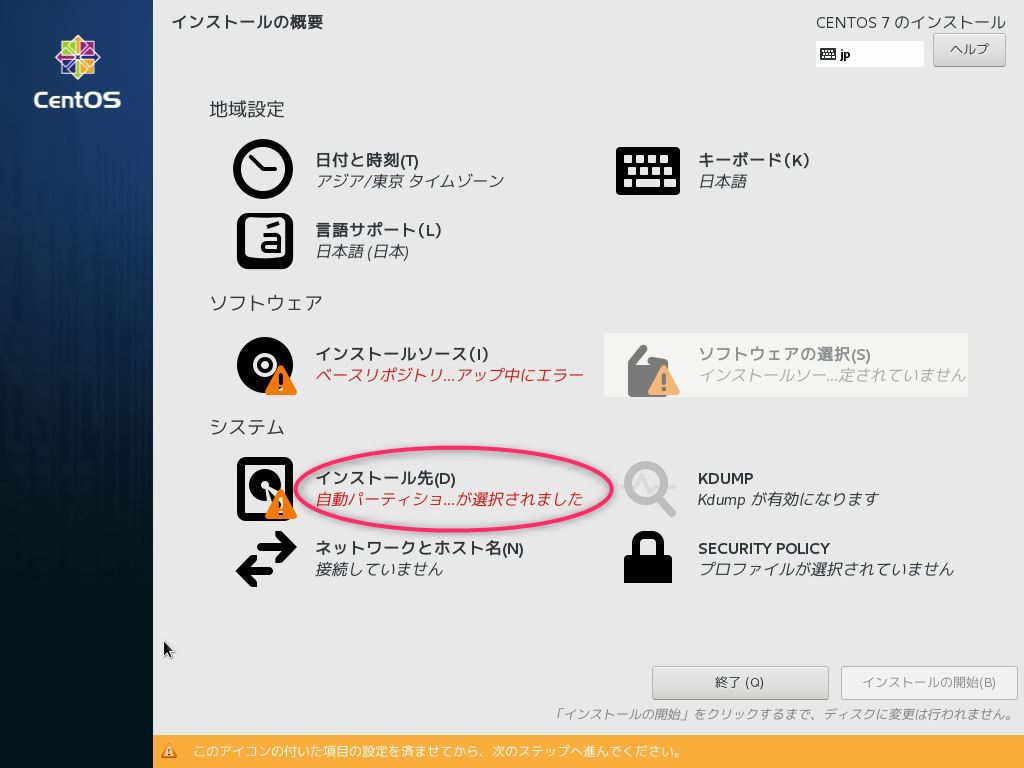Open the ネットワークとホスト名 arrows icon
Screen dimensions: 1024x768
point(266,559)
